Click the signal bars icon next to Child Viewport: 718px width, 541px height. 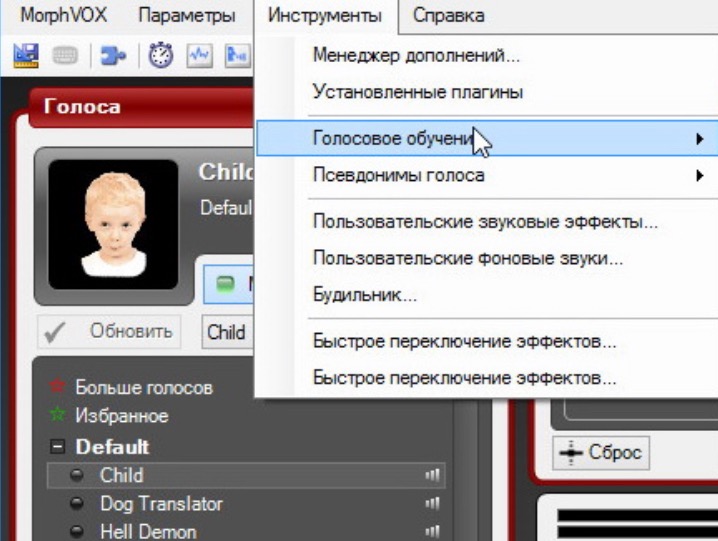point(433,476)
